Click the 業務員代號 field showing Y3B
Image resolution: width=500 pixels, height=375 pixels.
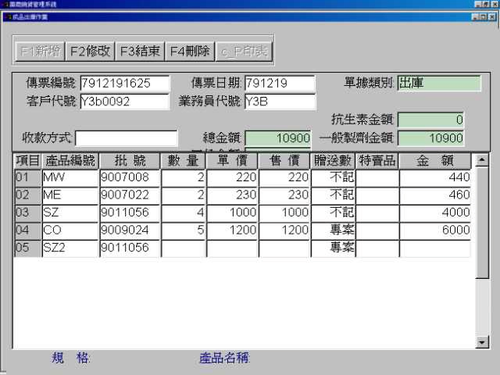(280, 101)
